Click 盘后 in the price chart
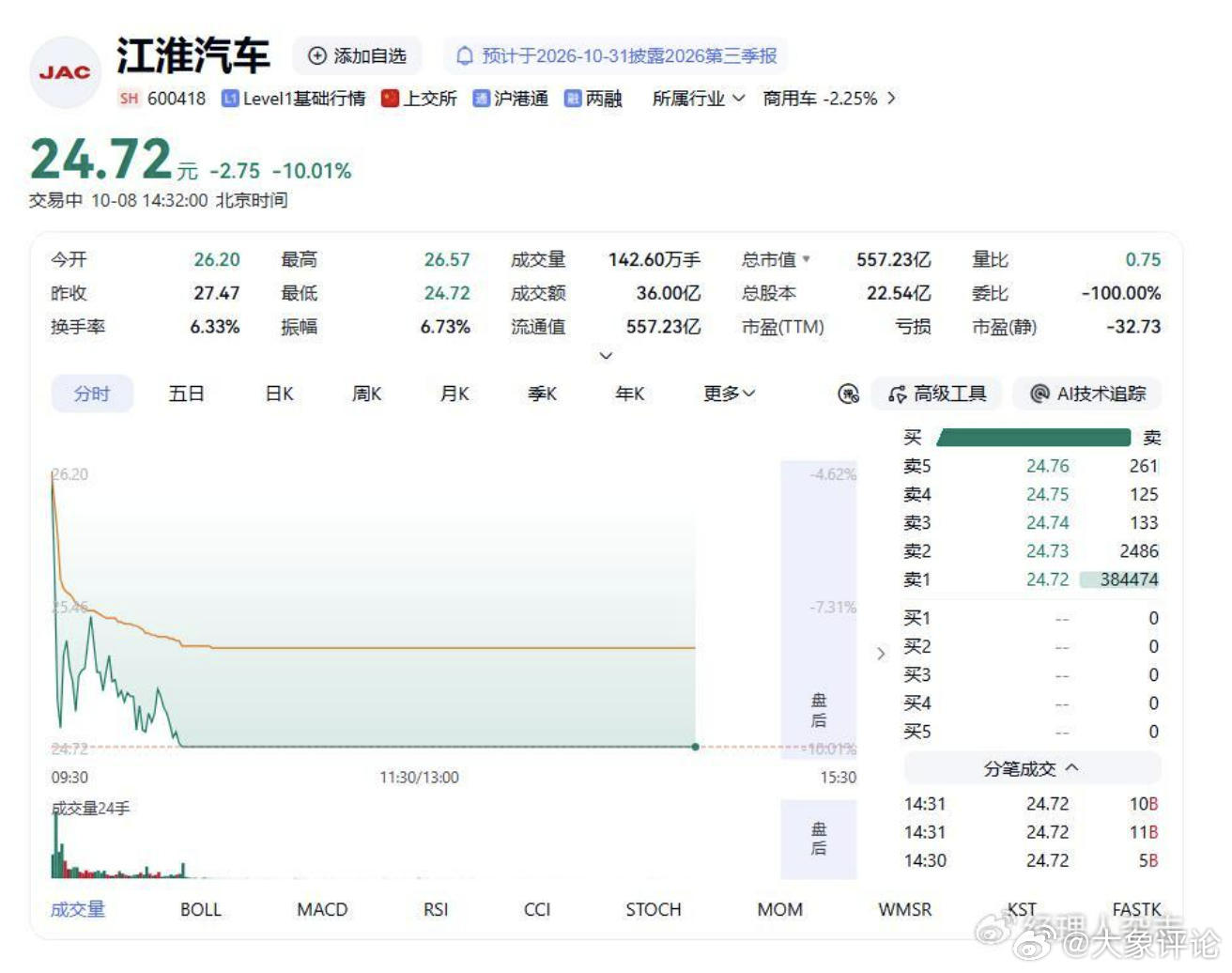1232x973 pixels. 819,710
